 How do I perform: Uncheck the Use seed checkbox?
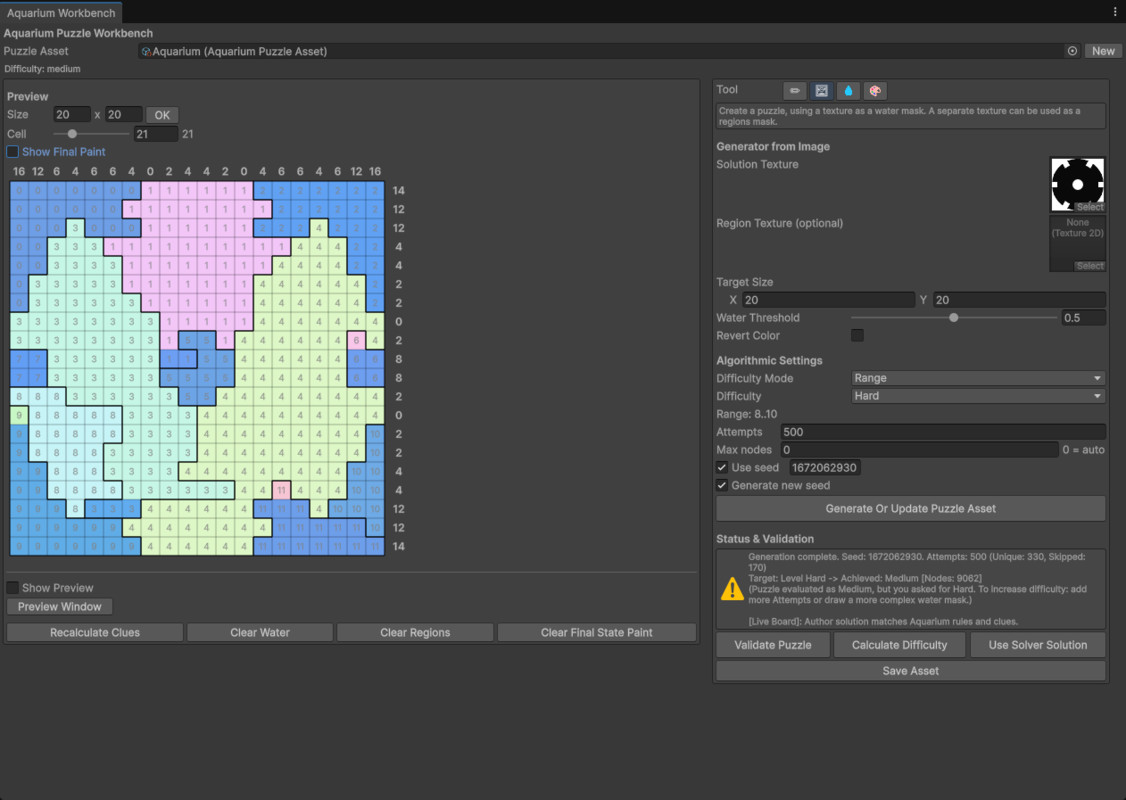coord(722,468)
